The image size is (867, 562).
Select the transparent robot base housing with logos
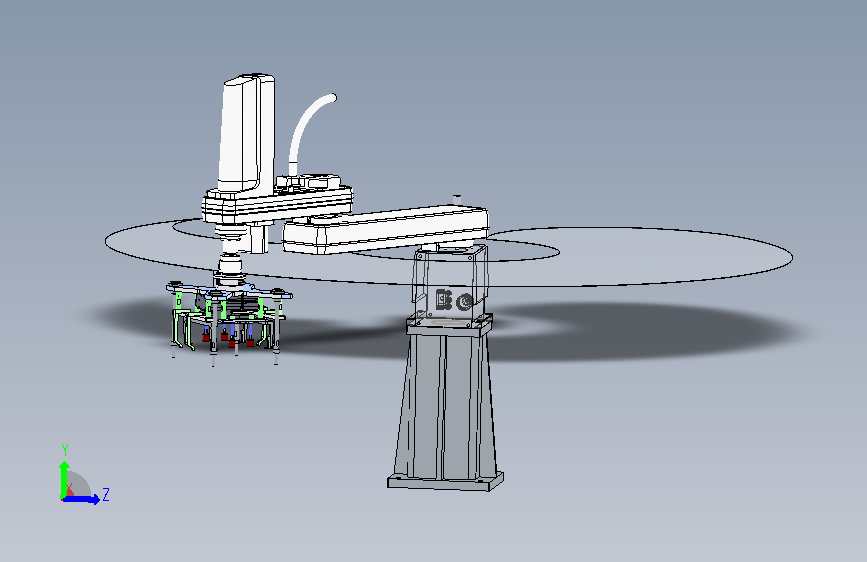450,285
